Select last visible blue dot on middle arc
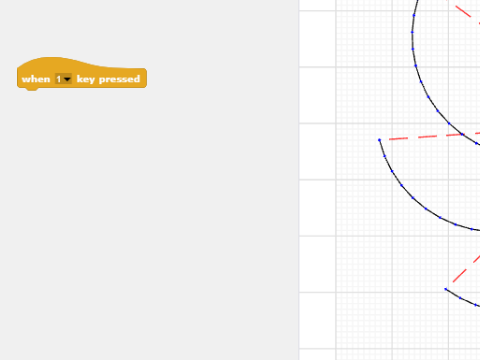This screenshot has height=360, width=480. tap(472, 229)
